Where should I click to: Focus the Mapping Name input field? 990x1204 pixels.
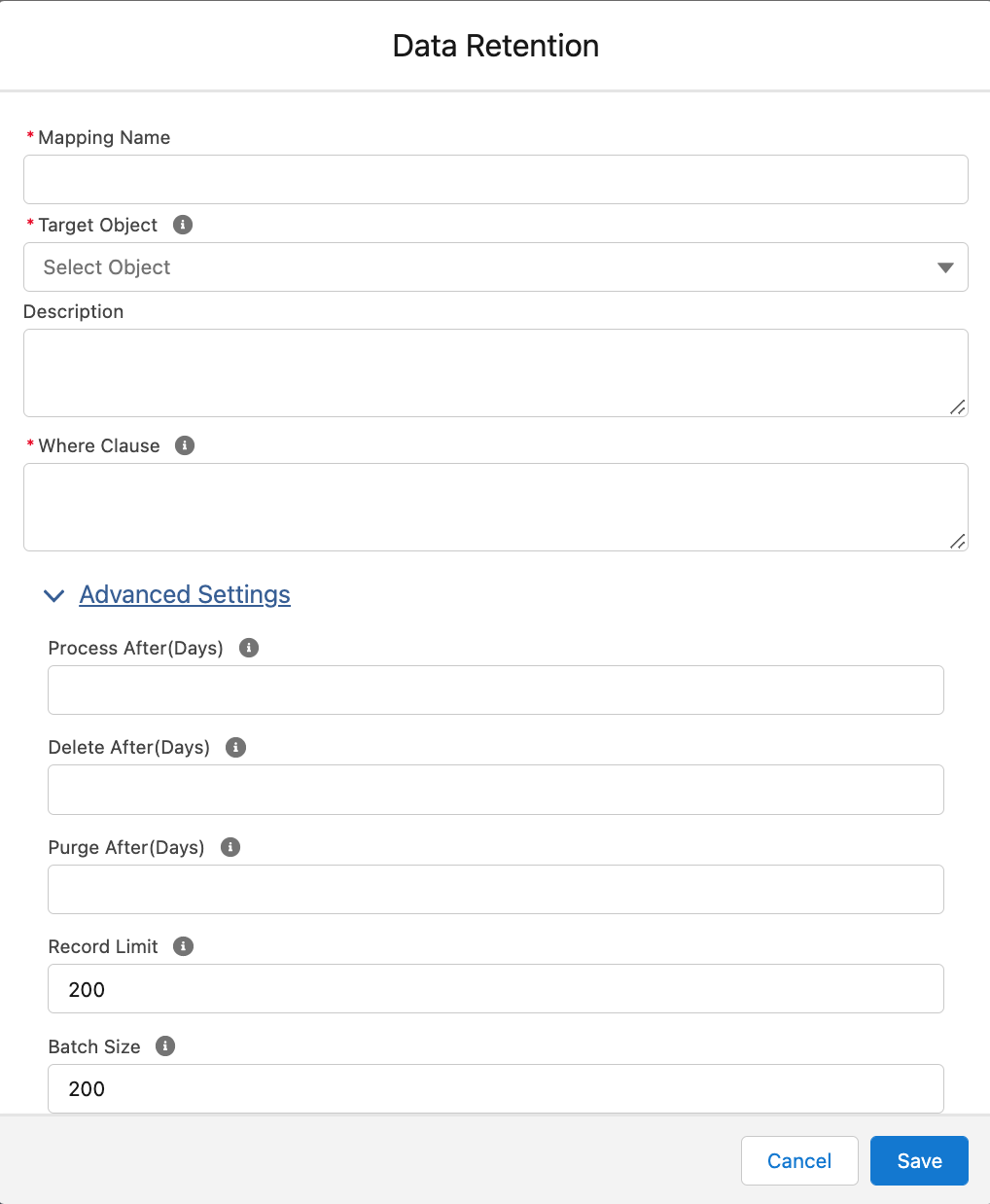[495, 180]
